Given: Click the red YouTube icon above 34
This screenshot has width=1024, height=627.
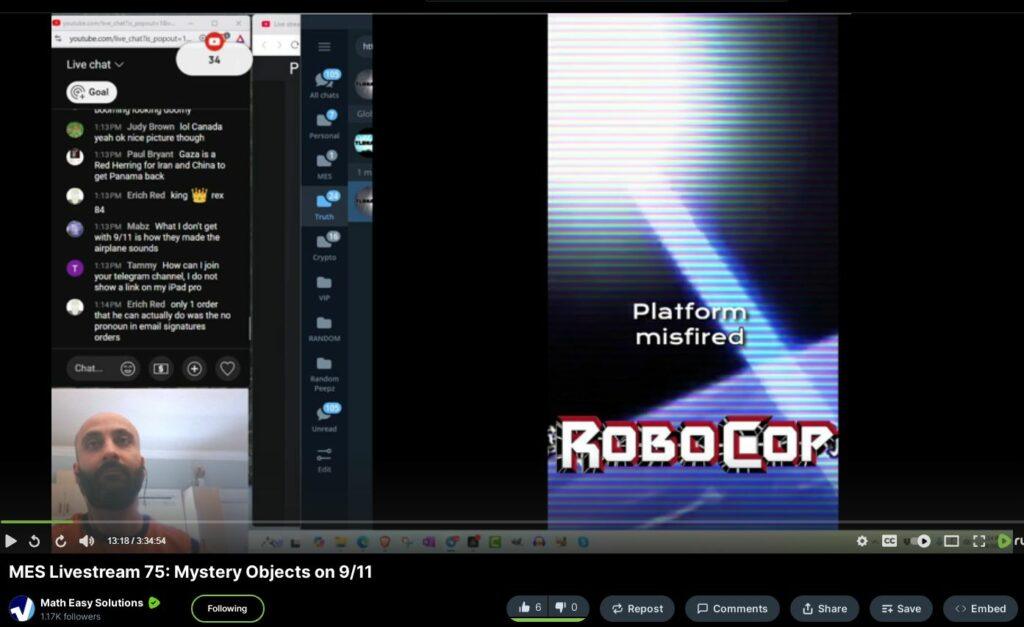Looking at the screenshot, I should 214,42.
